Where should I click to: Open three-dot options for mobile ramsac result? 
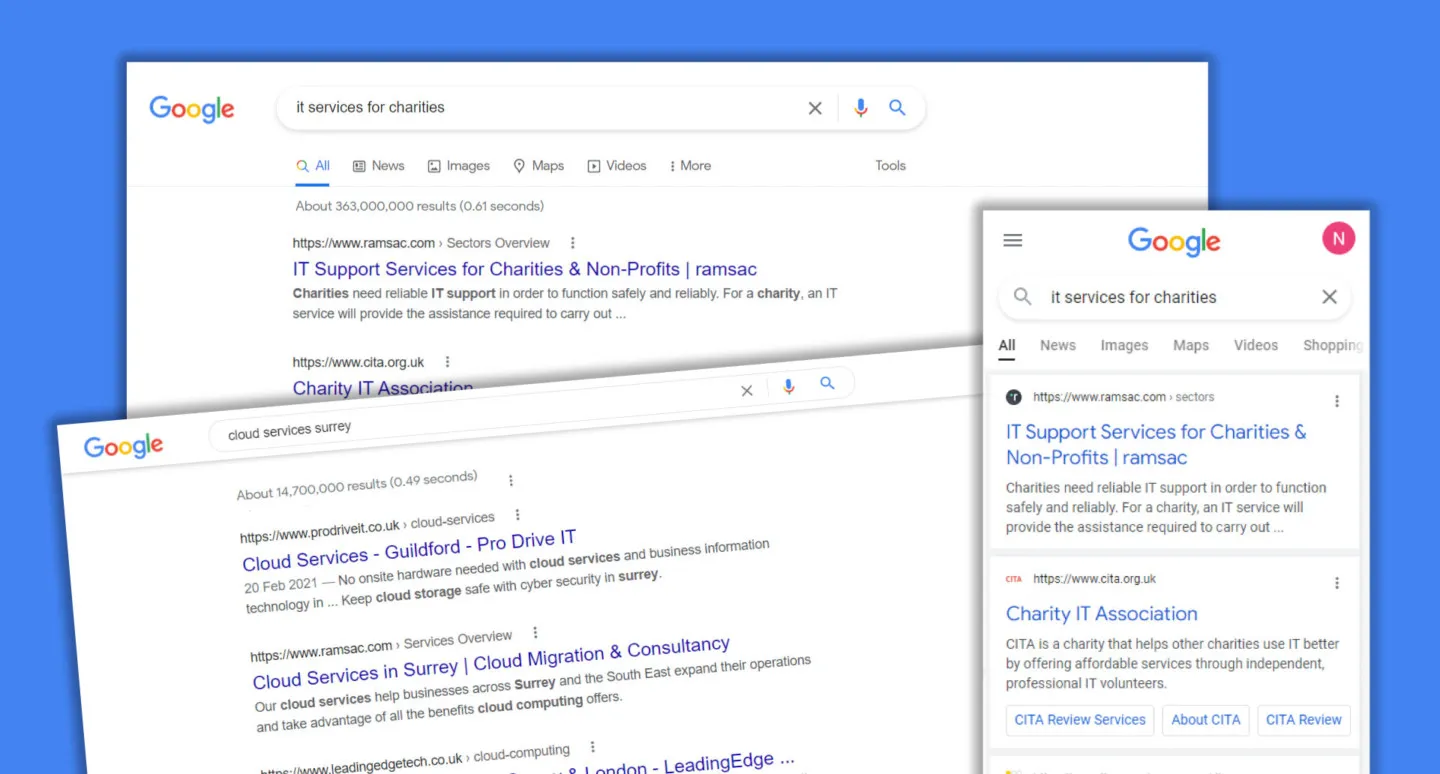(1337, 401)
